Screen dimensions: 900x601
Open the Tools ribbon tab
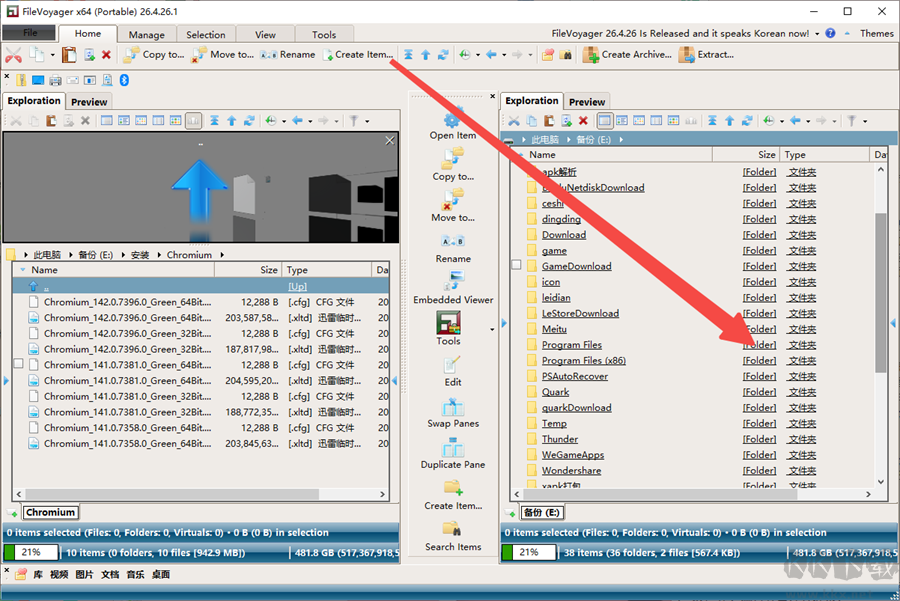324,34
